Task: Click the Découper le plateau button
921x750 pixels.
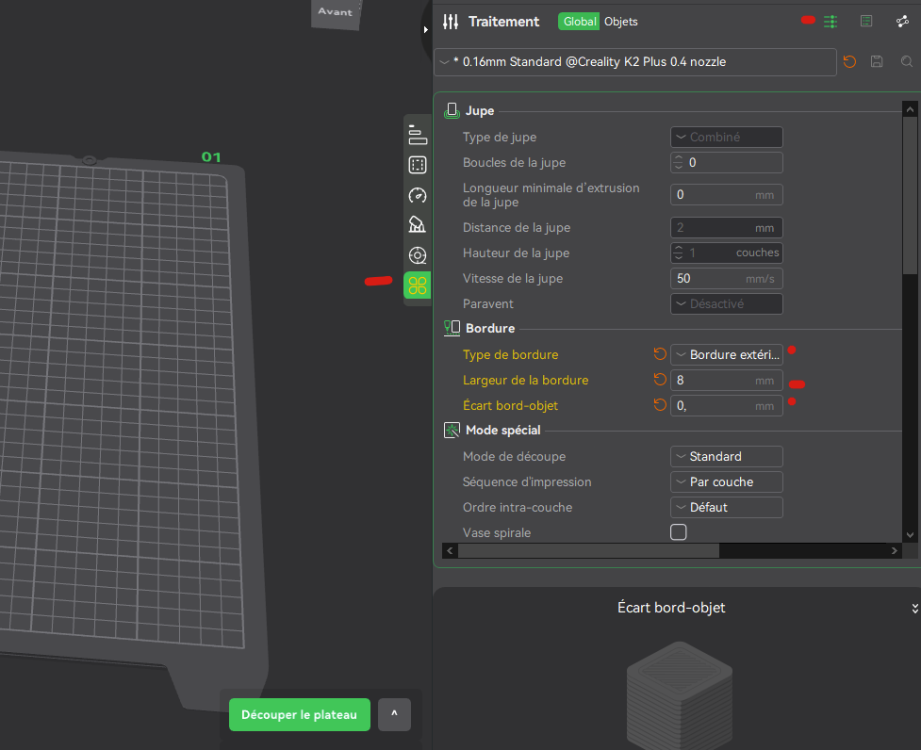Action: pyautogui.click(x=299, y=715)
